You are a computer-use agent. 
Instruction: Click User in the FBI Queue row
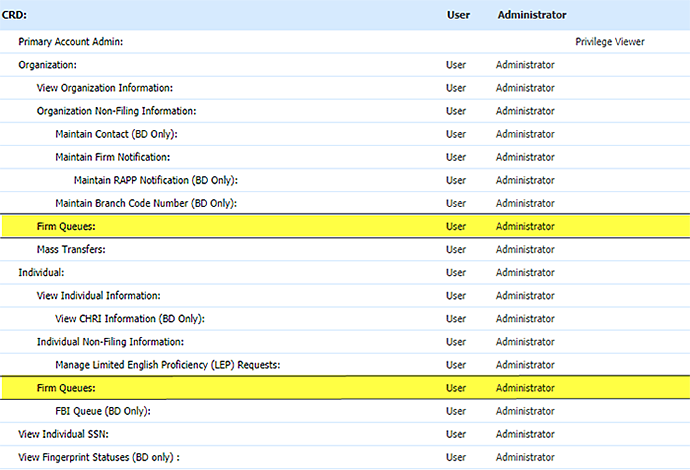(x=456, y=411)
